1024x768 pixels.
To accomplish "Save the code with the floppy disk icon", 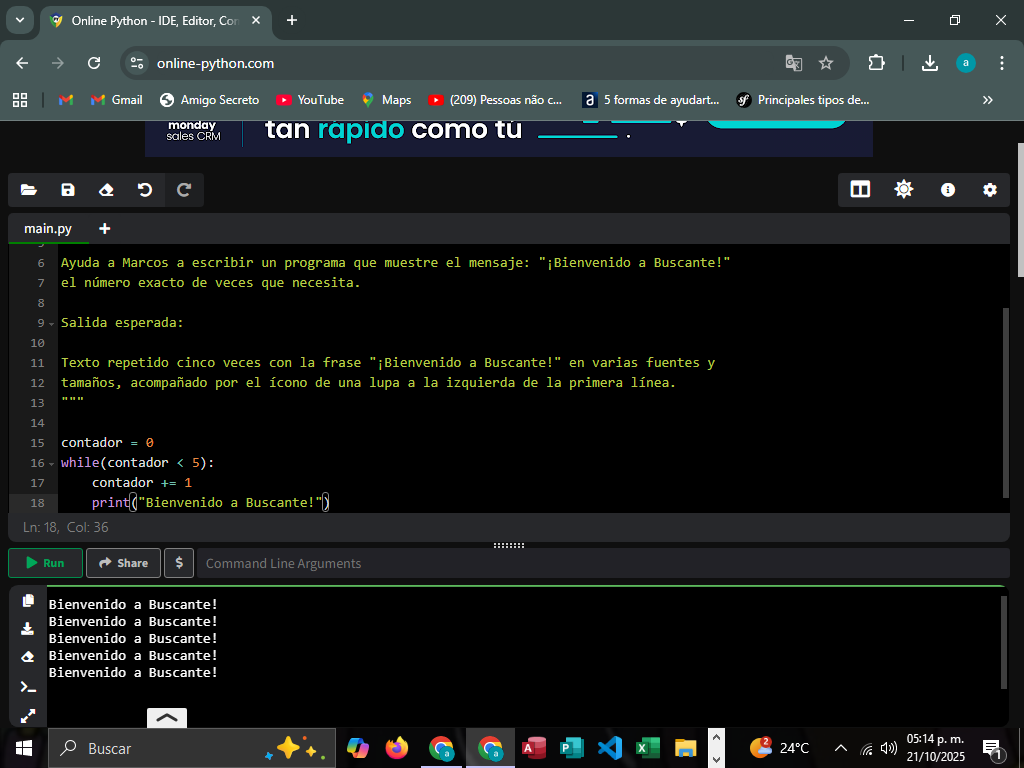I will [68, 190].
